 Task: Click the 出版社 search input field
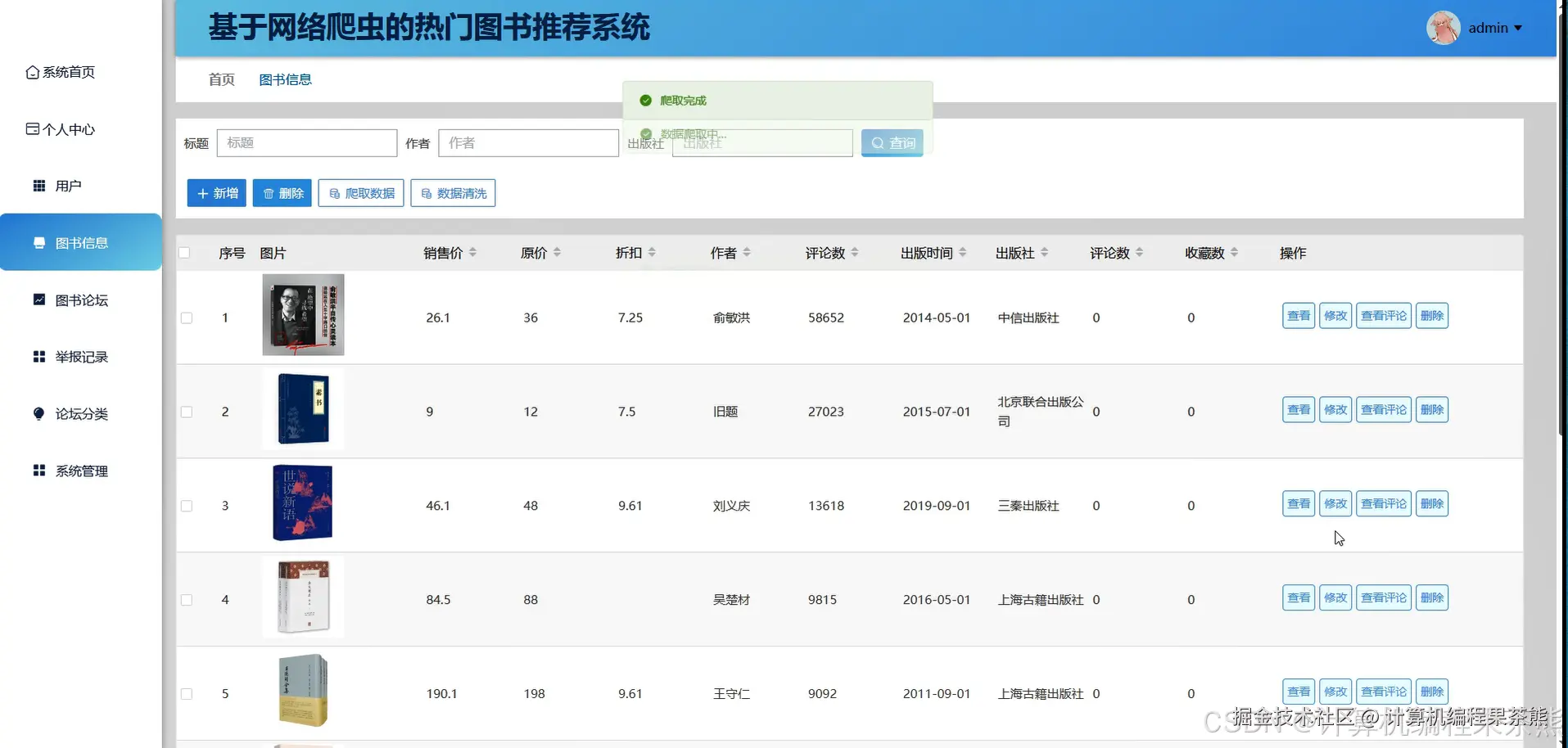coord(762,143)
